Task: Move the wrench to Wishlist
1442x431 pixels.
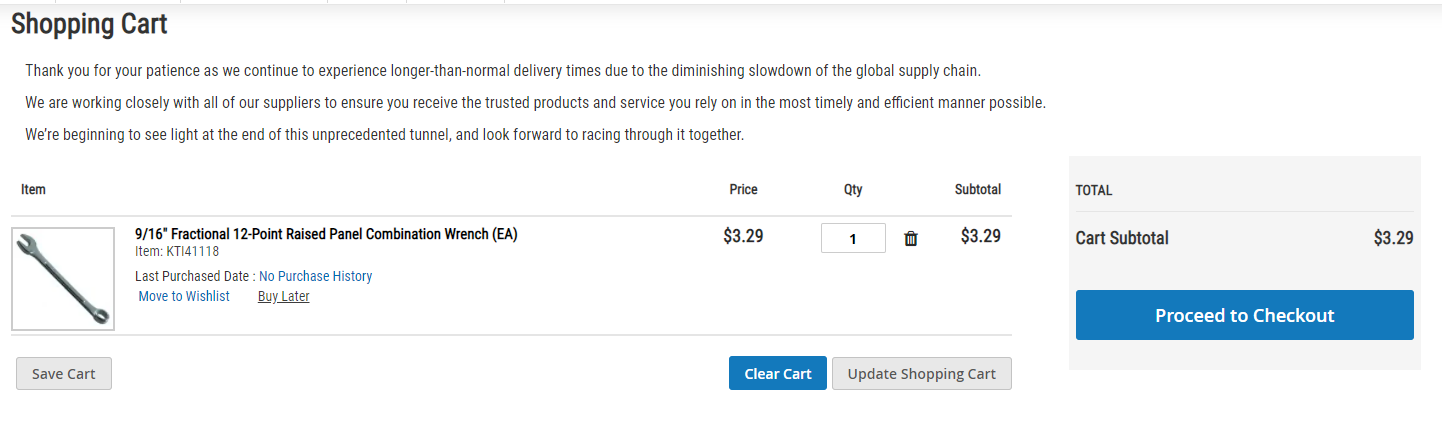Action: [184, 296]
